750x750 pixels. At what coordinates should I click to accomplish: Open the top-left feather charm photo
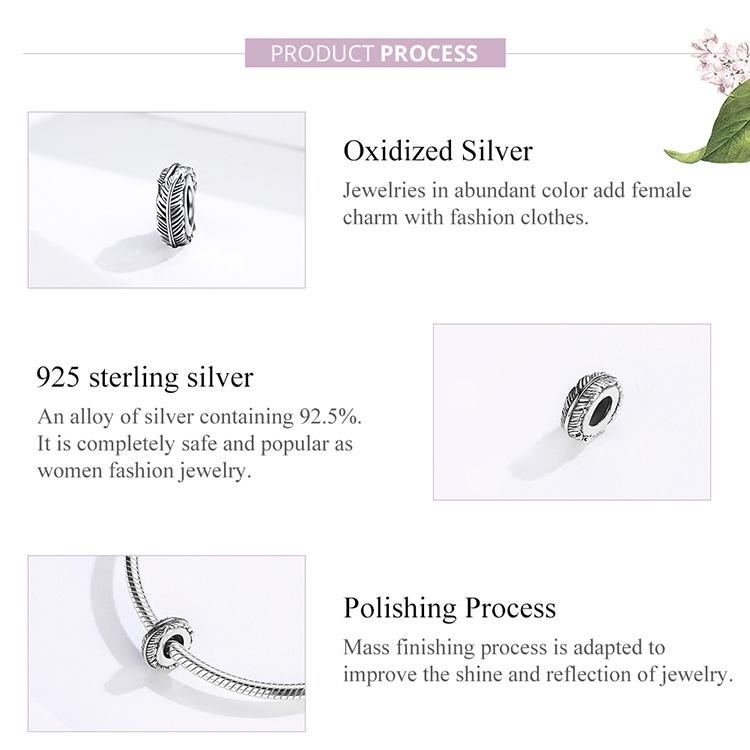(165, 200)
